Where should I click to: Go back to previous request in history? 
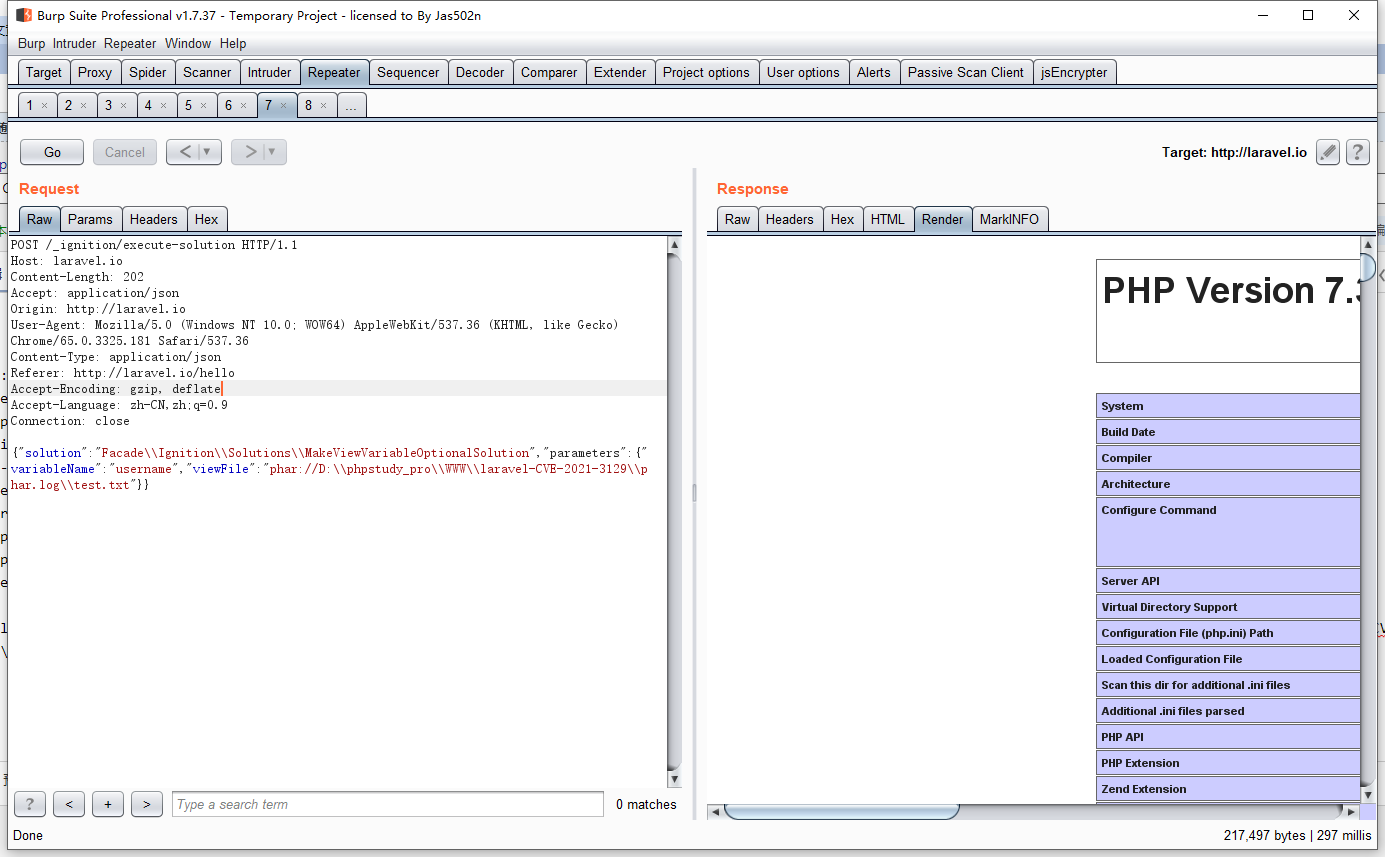184,152
